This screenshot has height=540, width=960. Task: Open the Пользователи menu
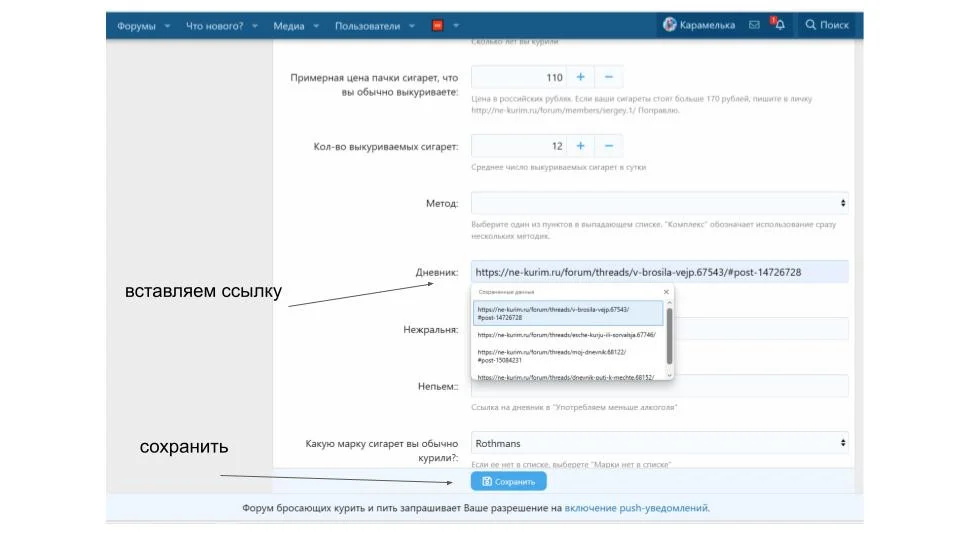click(x=367, y=26)
